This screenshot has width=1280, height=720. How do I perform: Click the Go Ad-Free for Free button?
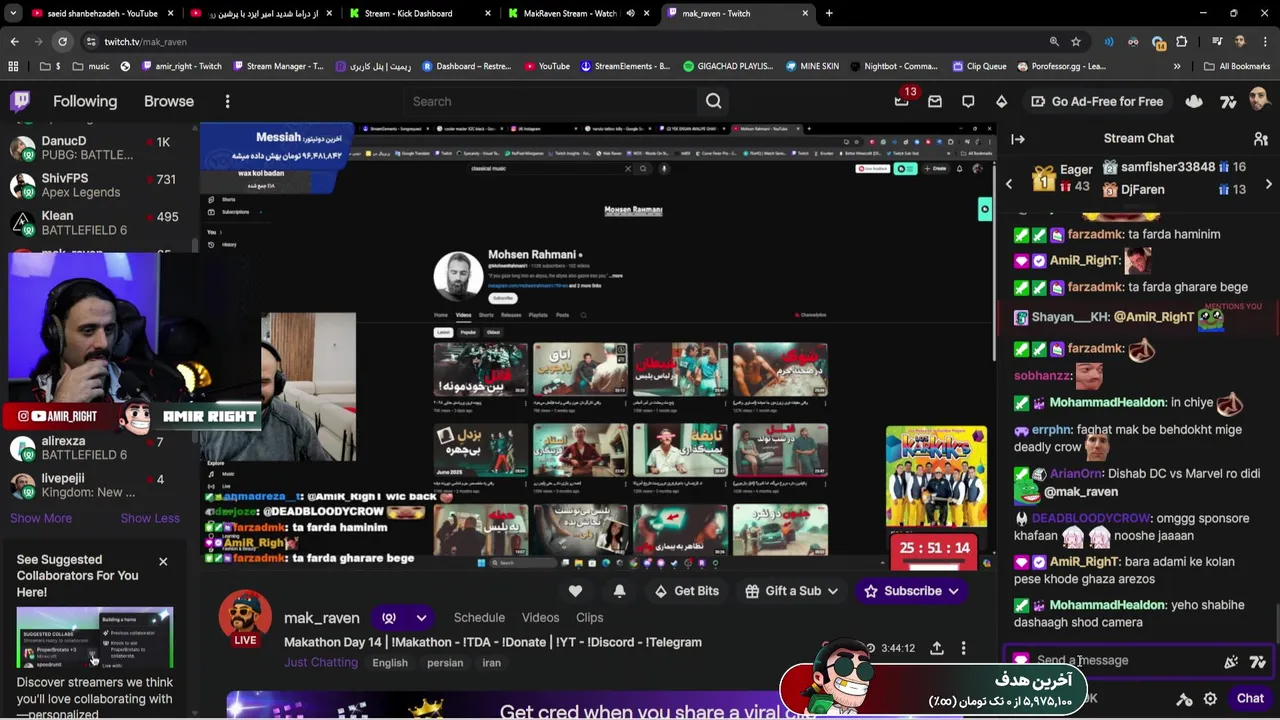coord(1097,101)
